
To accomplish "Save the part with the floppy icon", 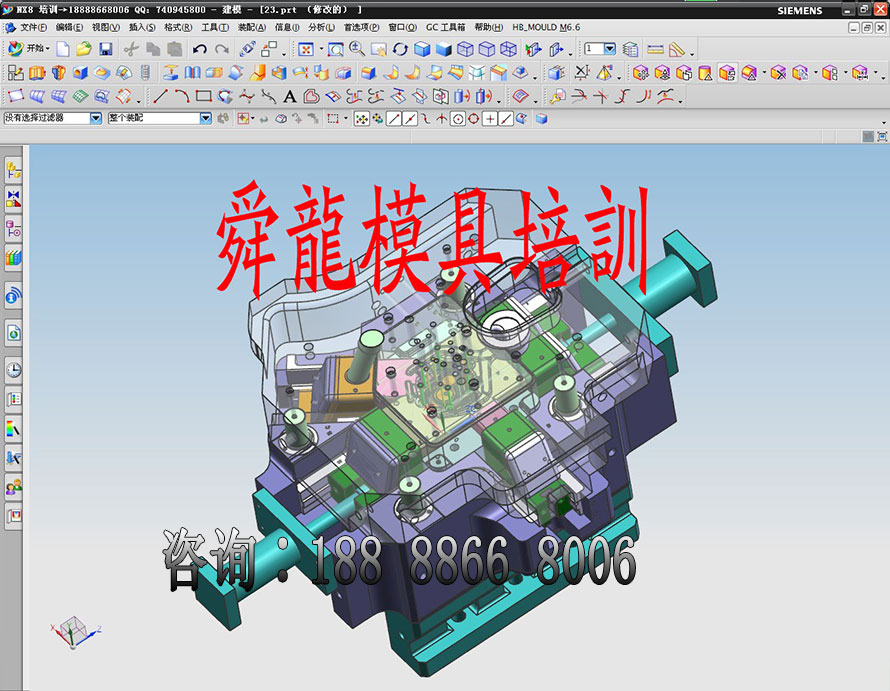I will pyautogui.click(x=106, y=49).
